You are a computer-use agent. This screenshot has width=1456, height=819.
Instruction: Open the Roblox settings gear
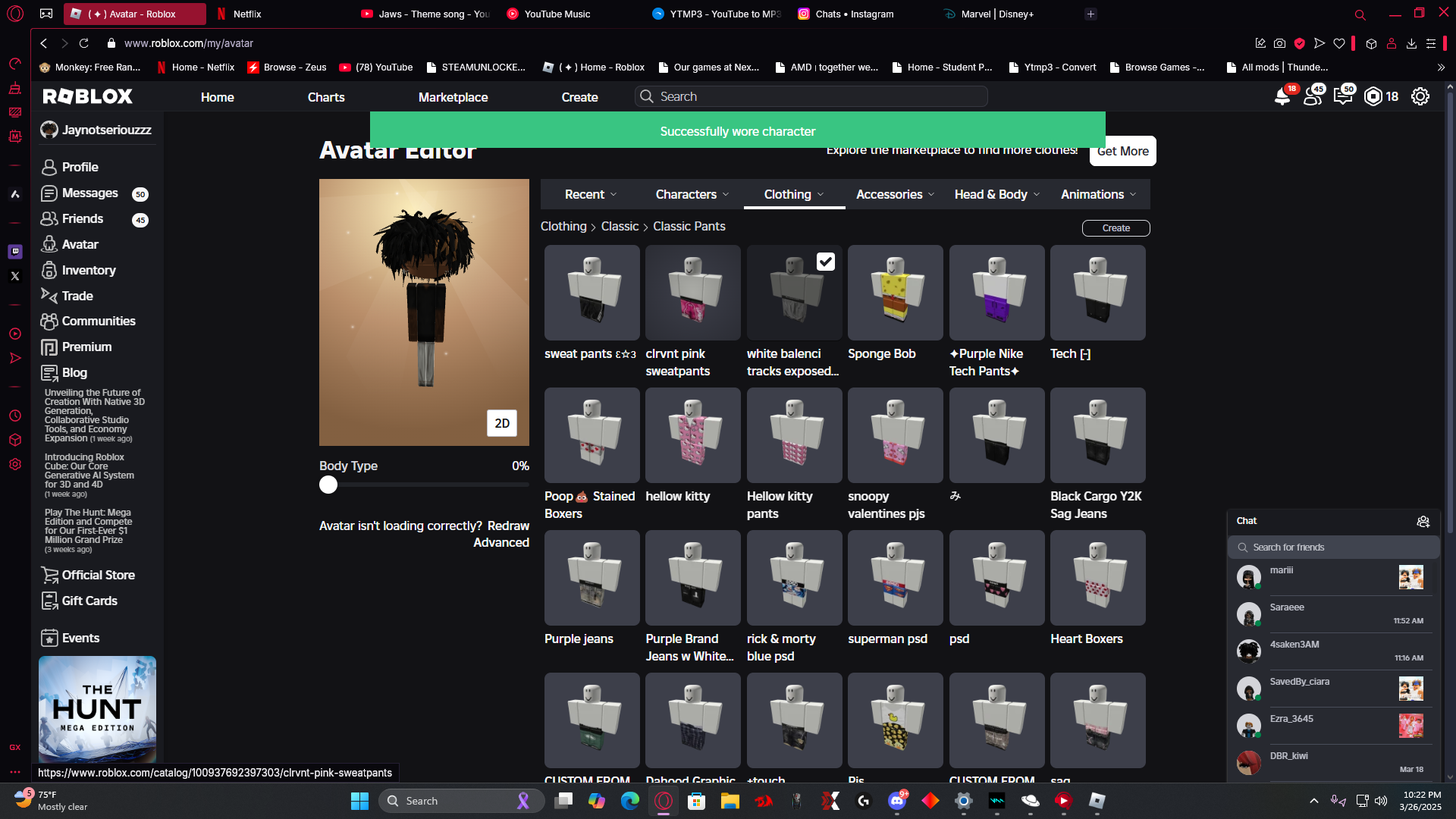[1420, 97]
